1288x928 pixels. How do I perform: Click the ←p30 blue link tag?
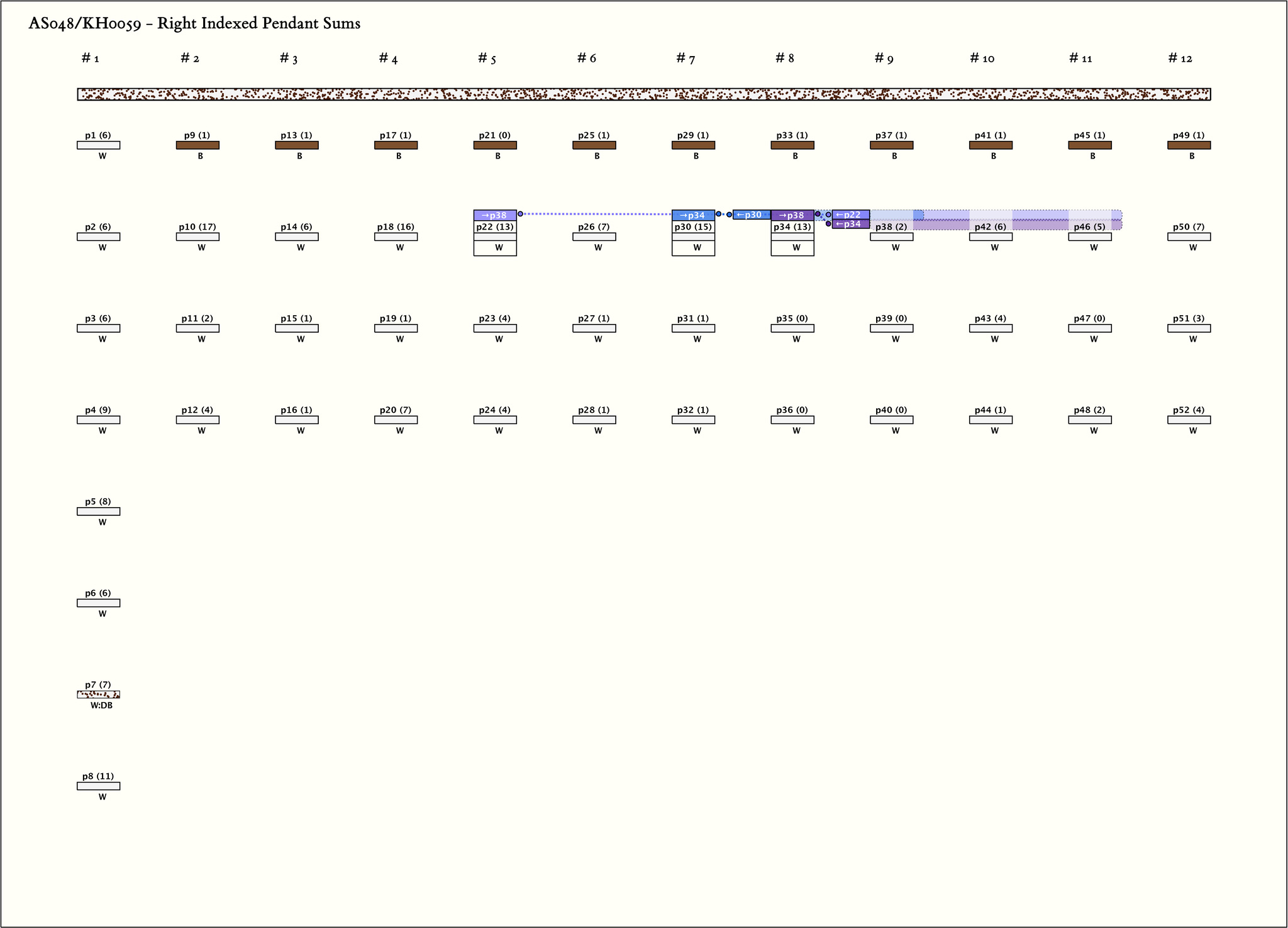pos(751,215)
